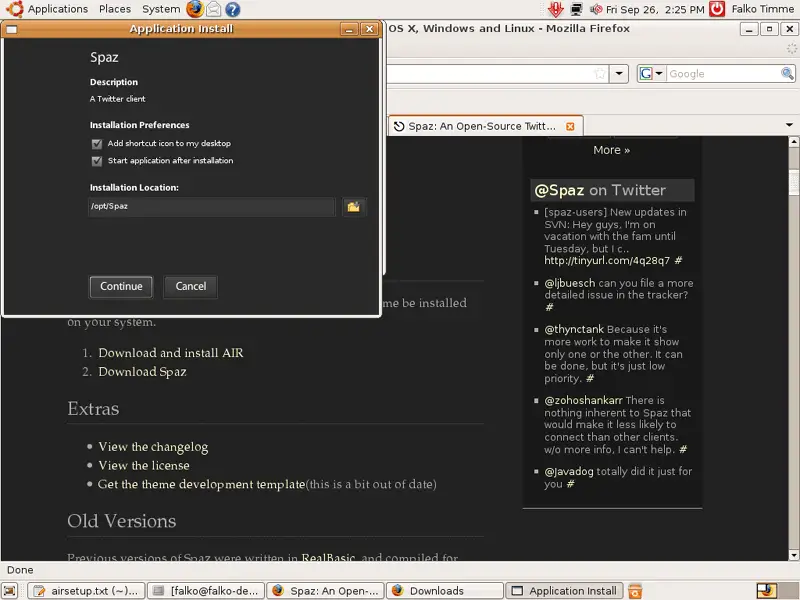
Task: Open the Google search engine dropdown
Action: tap(651, 73)
